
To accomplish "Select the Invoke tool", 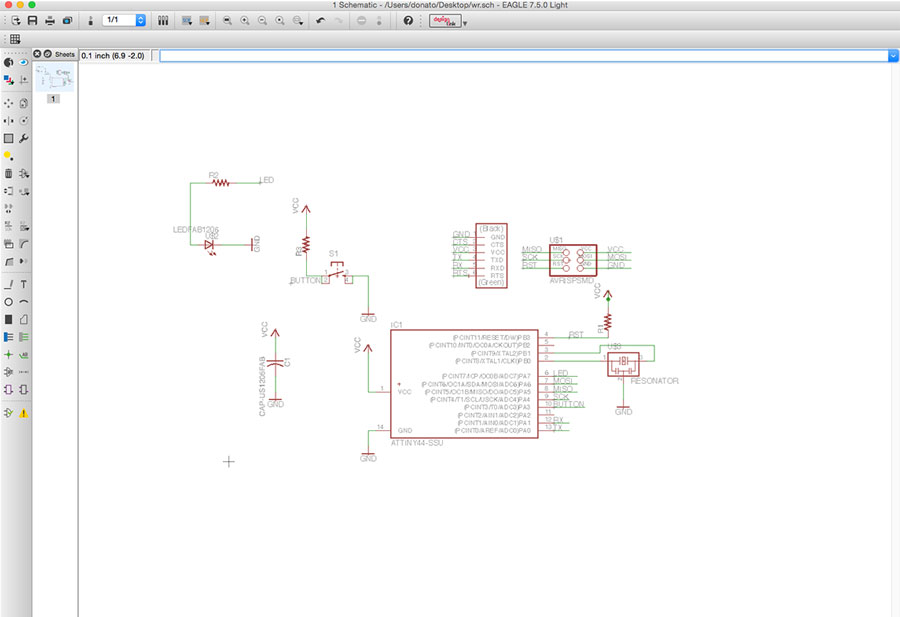I will [x=24, y=261].
